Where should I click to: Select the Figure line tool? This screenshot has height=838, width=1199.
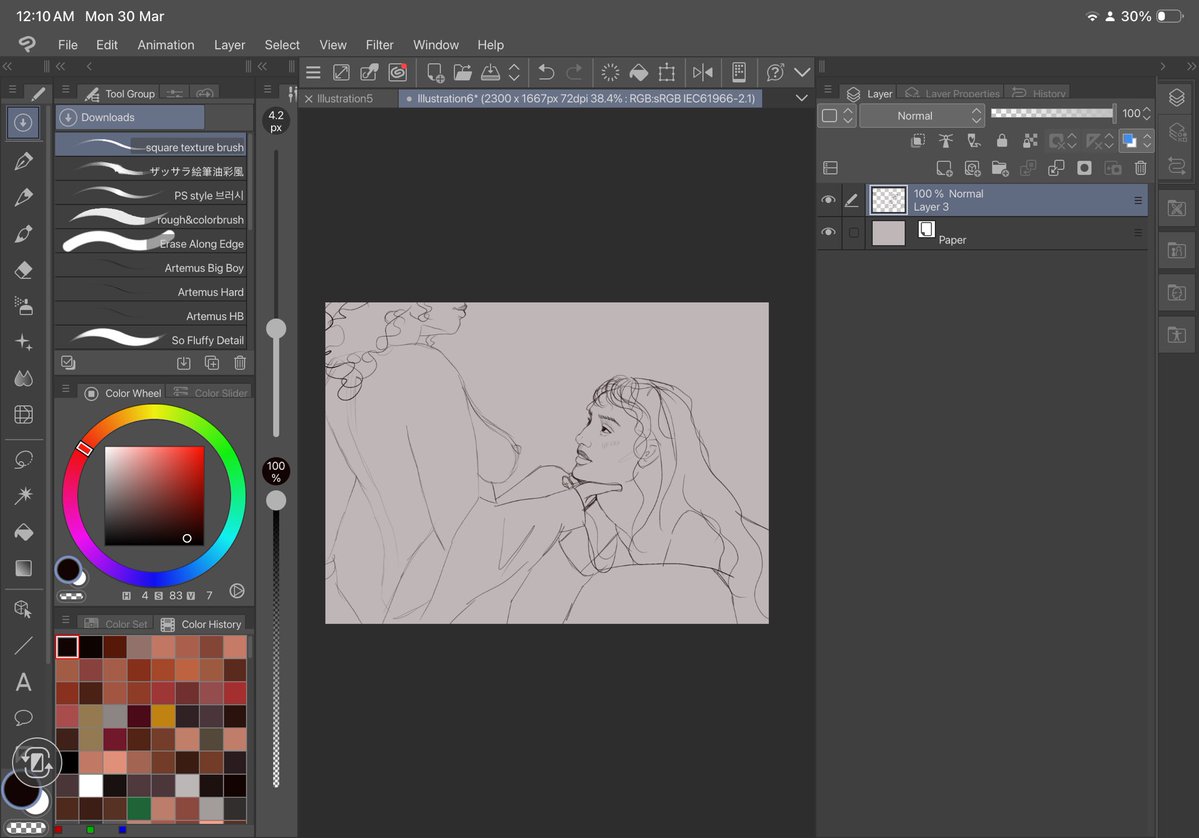coord(24,645)
